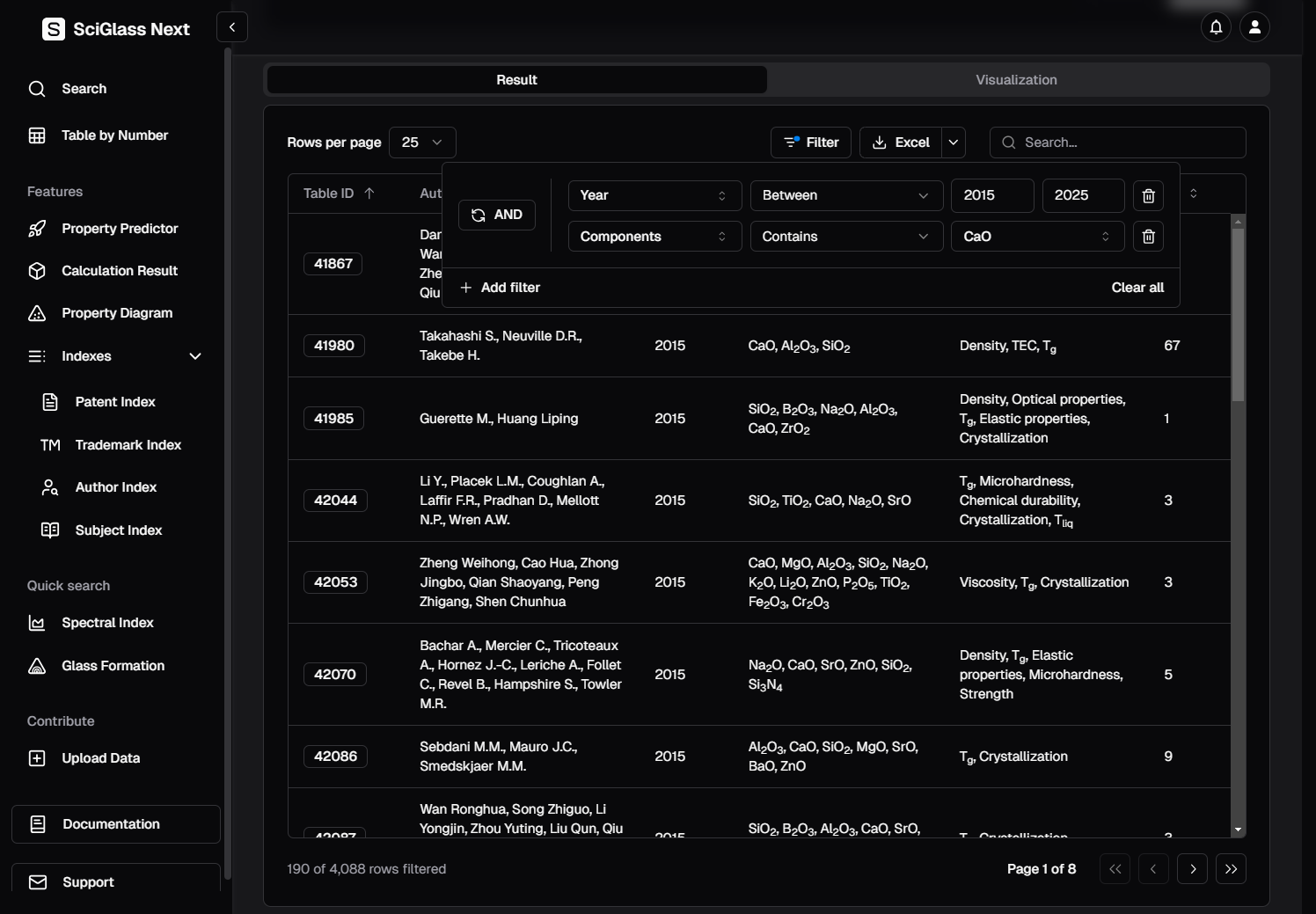Image resolution: width=1316 pixels, height=914 pixels.
Task: Open the user profile icon
Action: pos(1254,27)
